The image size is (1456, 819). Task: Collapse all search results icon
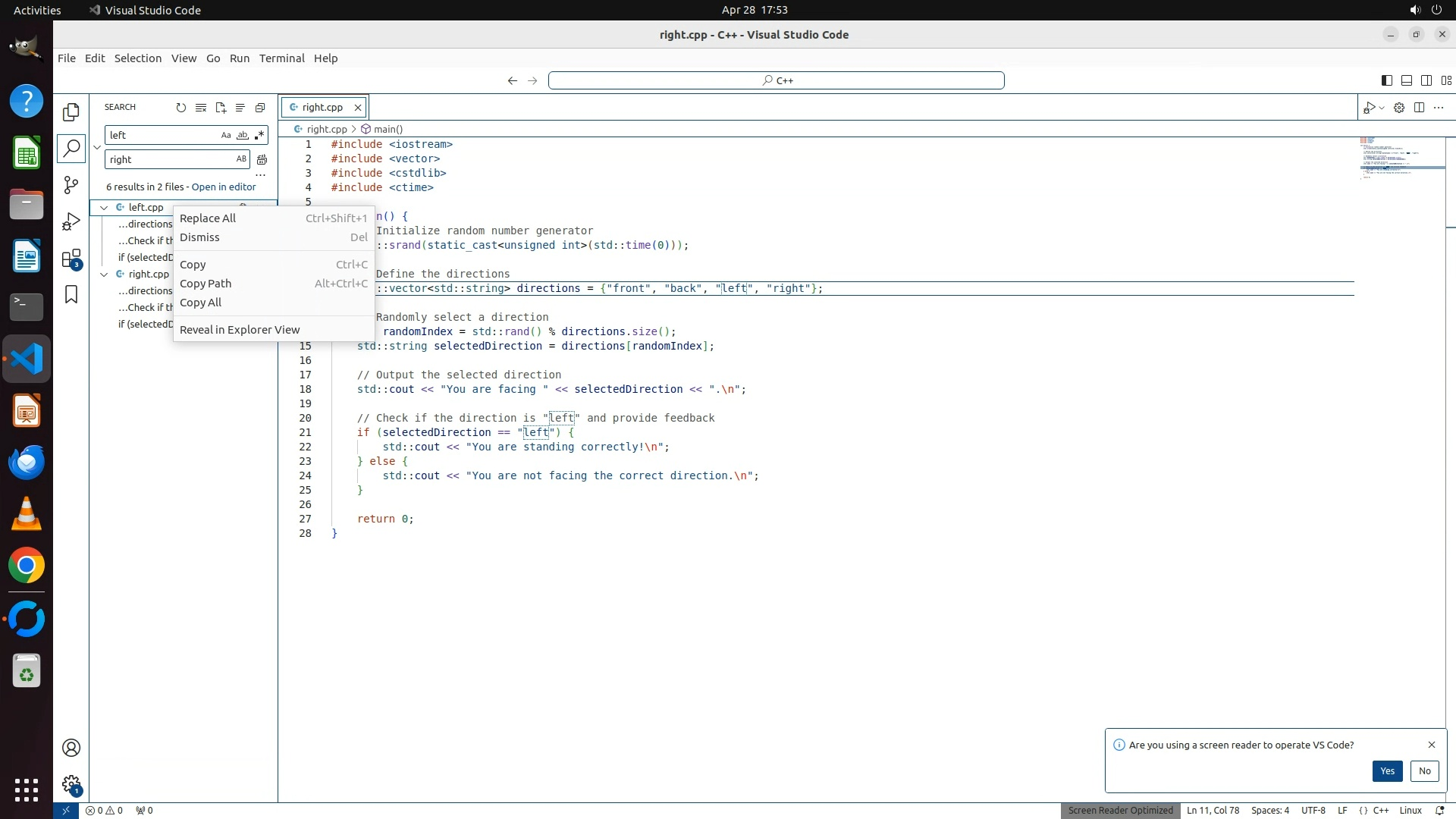(260, 108)
